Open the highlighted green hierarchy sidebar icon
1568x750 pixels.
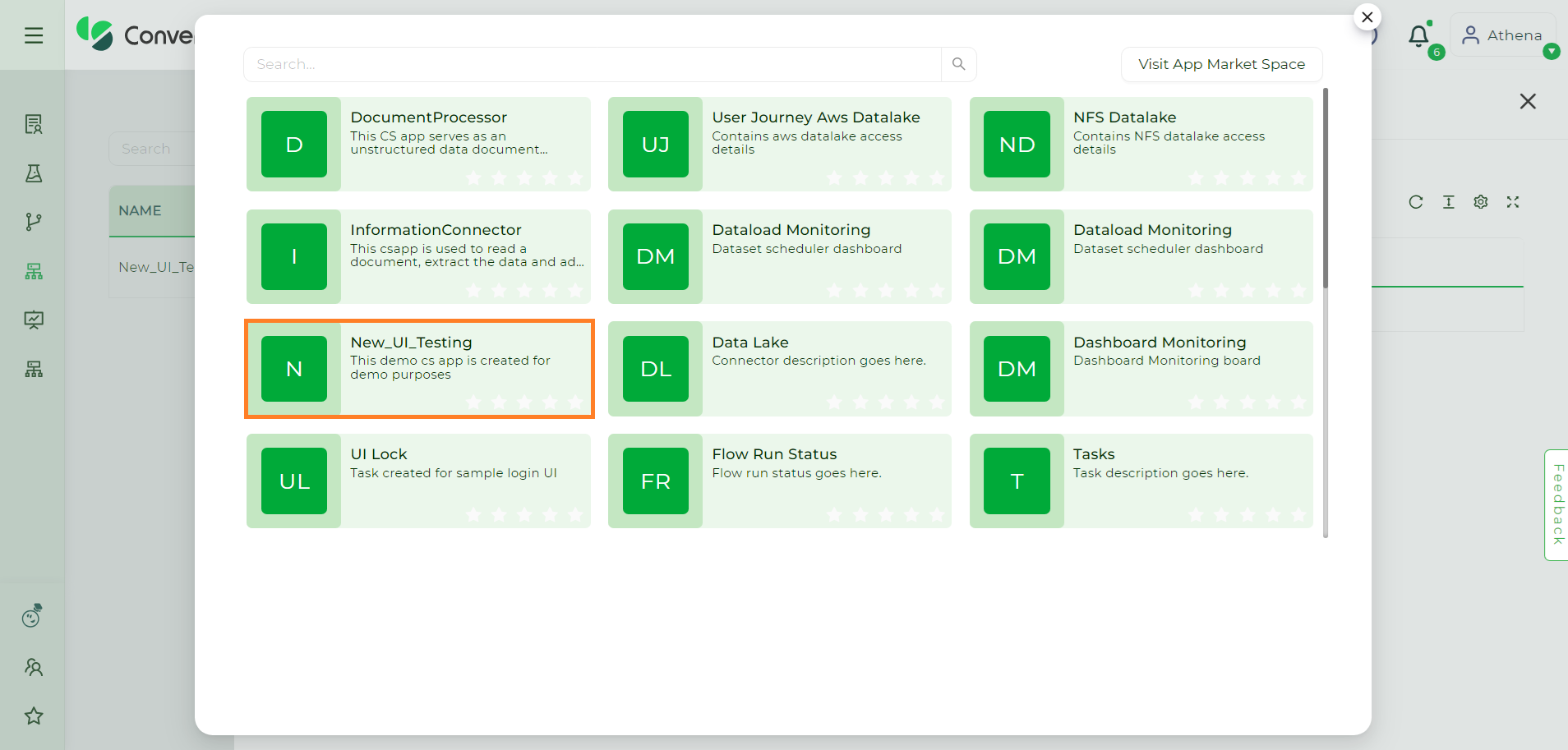tap(34, 271)
